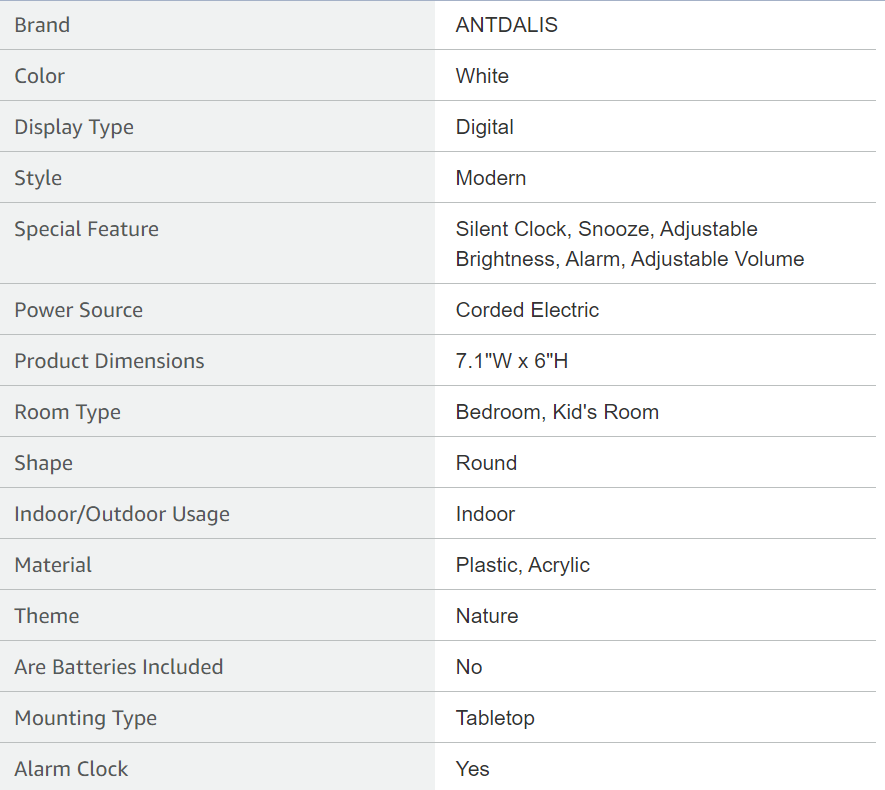Click the Digital display type value
885x790 pixels.
484,127
